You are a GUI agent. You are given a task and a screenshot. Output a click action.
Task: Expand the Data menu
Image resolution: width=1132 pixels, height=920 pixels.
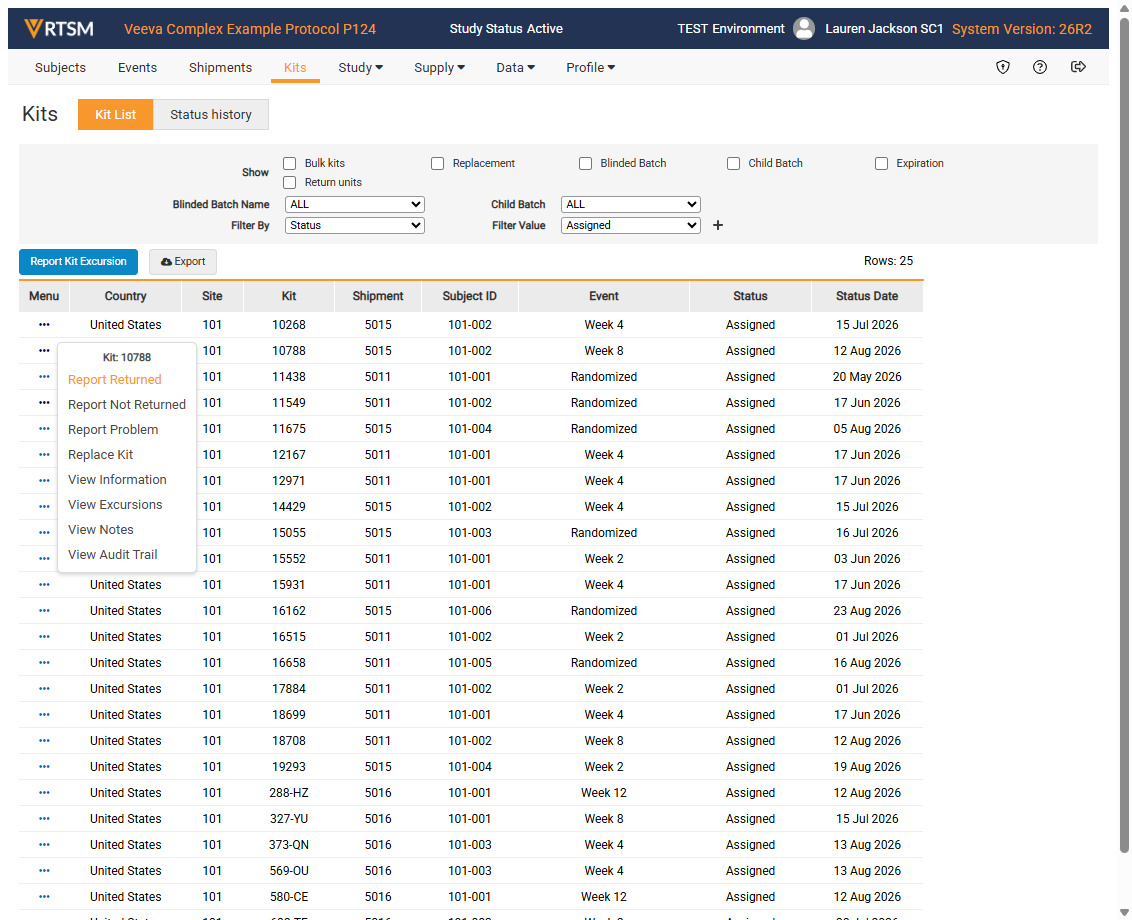[x=515, y=68]
